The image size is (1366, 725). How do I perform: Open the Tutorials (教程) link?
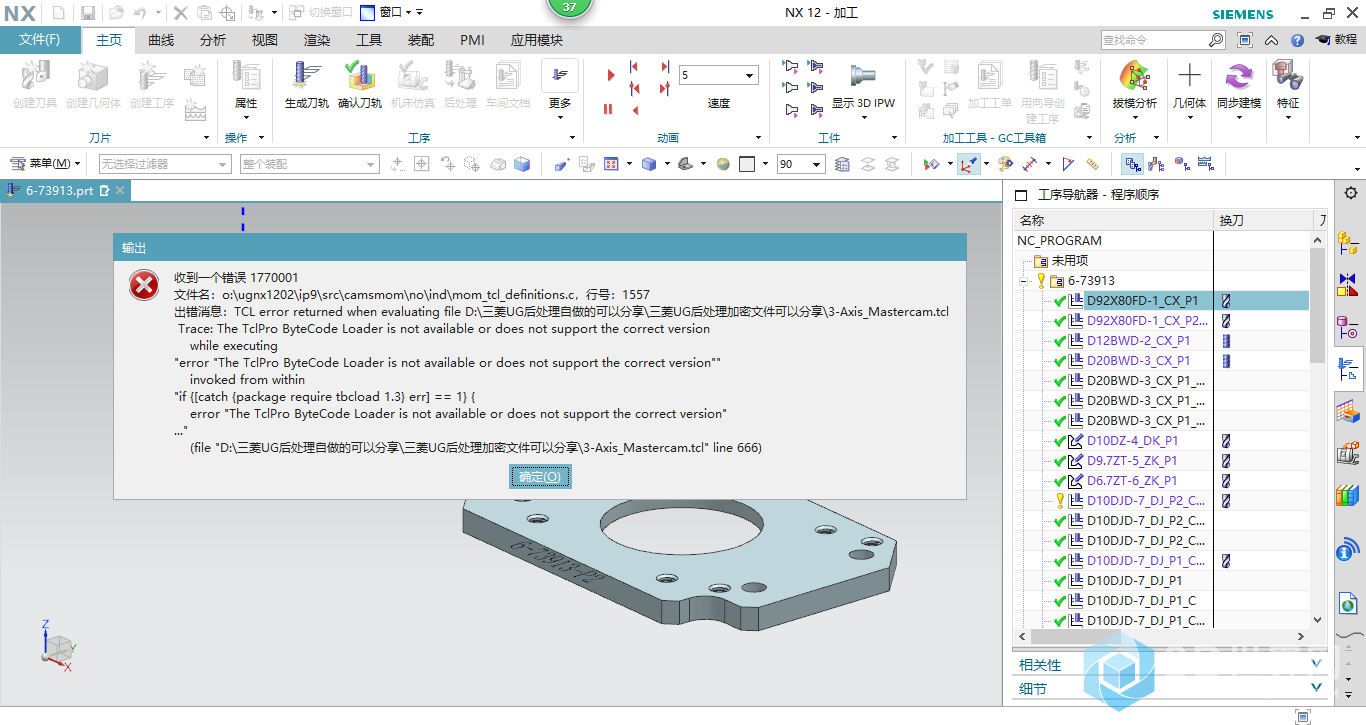click(1336, 40)
